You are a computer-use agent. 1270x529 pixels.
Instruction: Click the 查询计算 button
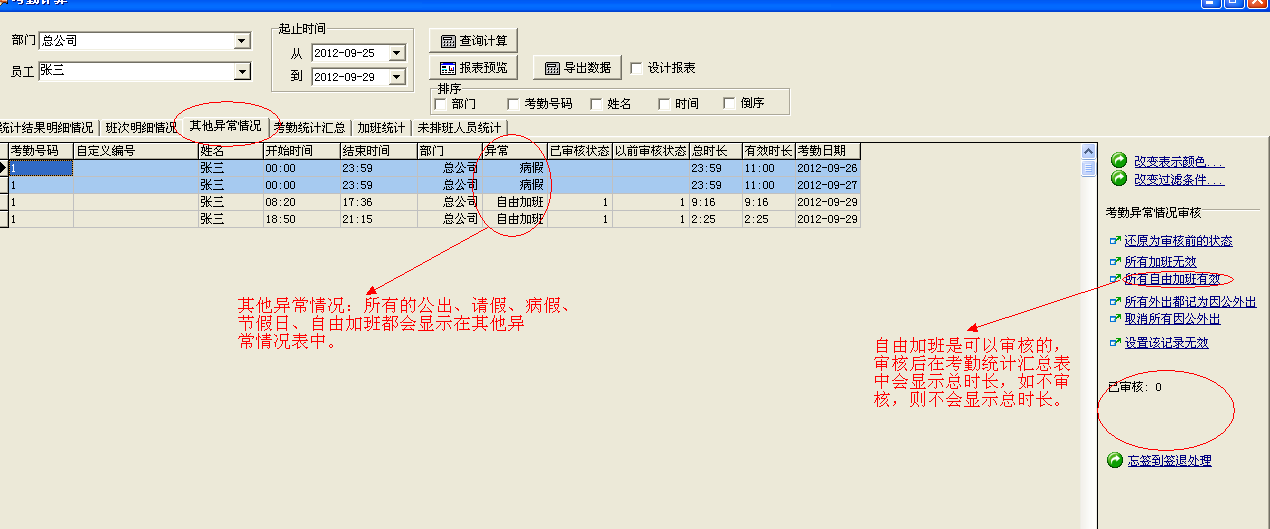pos(475,41)
